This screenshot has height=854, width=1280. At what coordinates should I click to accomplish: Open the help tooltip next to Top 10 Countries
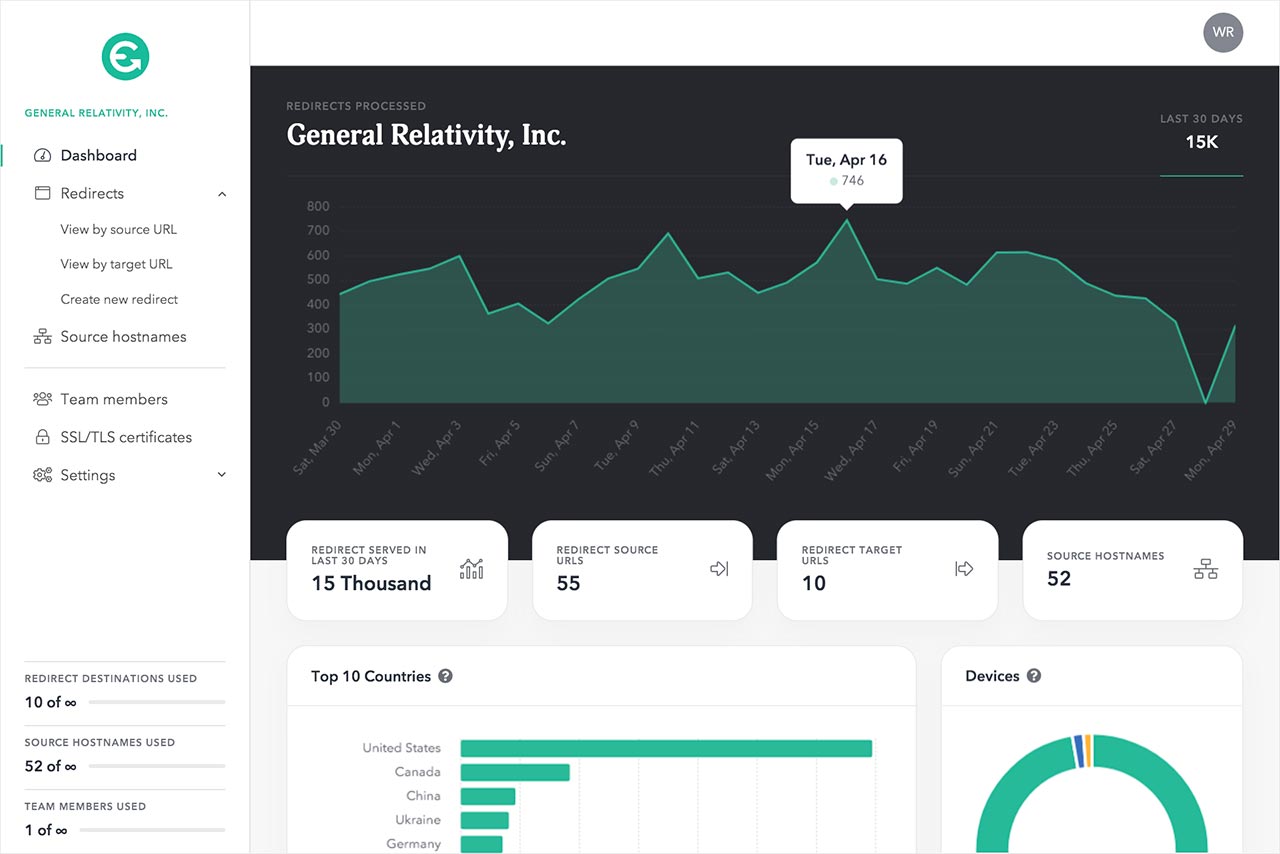445,676
